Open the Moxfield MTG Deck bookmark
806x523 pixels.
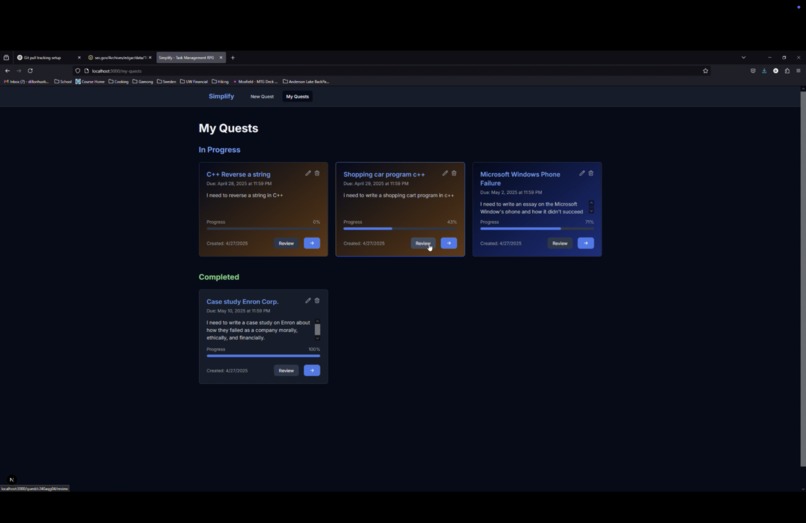(255, 81)
